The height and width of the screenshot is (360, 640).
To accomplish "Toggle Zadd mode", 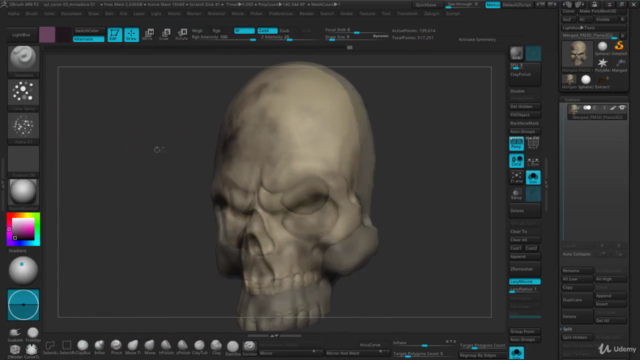I will [267, 31].
